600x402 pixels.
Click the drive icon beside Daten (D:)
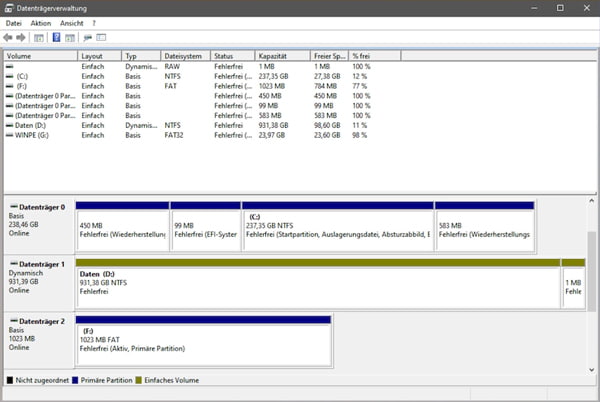click(11, 125)
